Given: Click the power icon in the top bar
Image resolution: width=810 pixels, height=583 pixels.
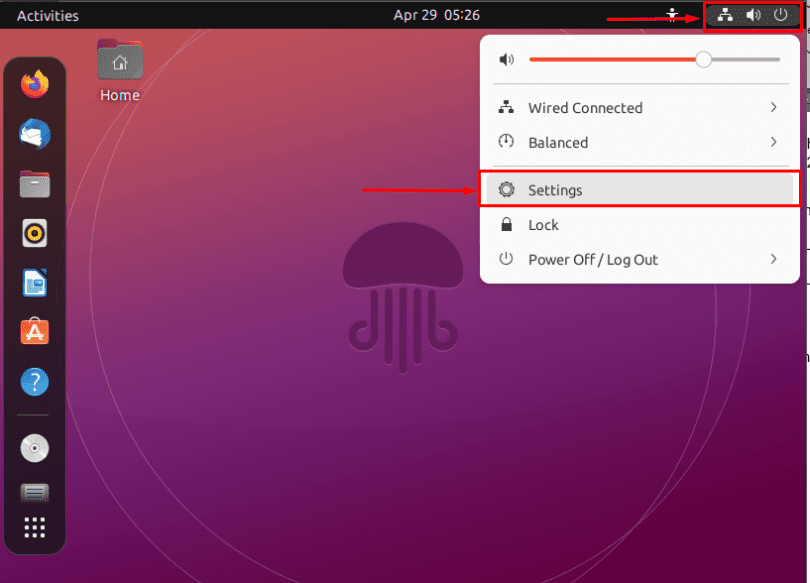Looking at the screenshot, I should [779, 15].
